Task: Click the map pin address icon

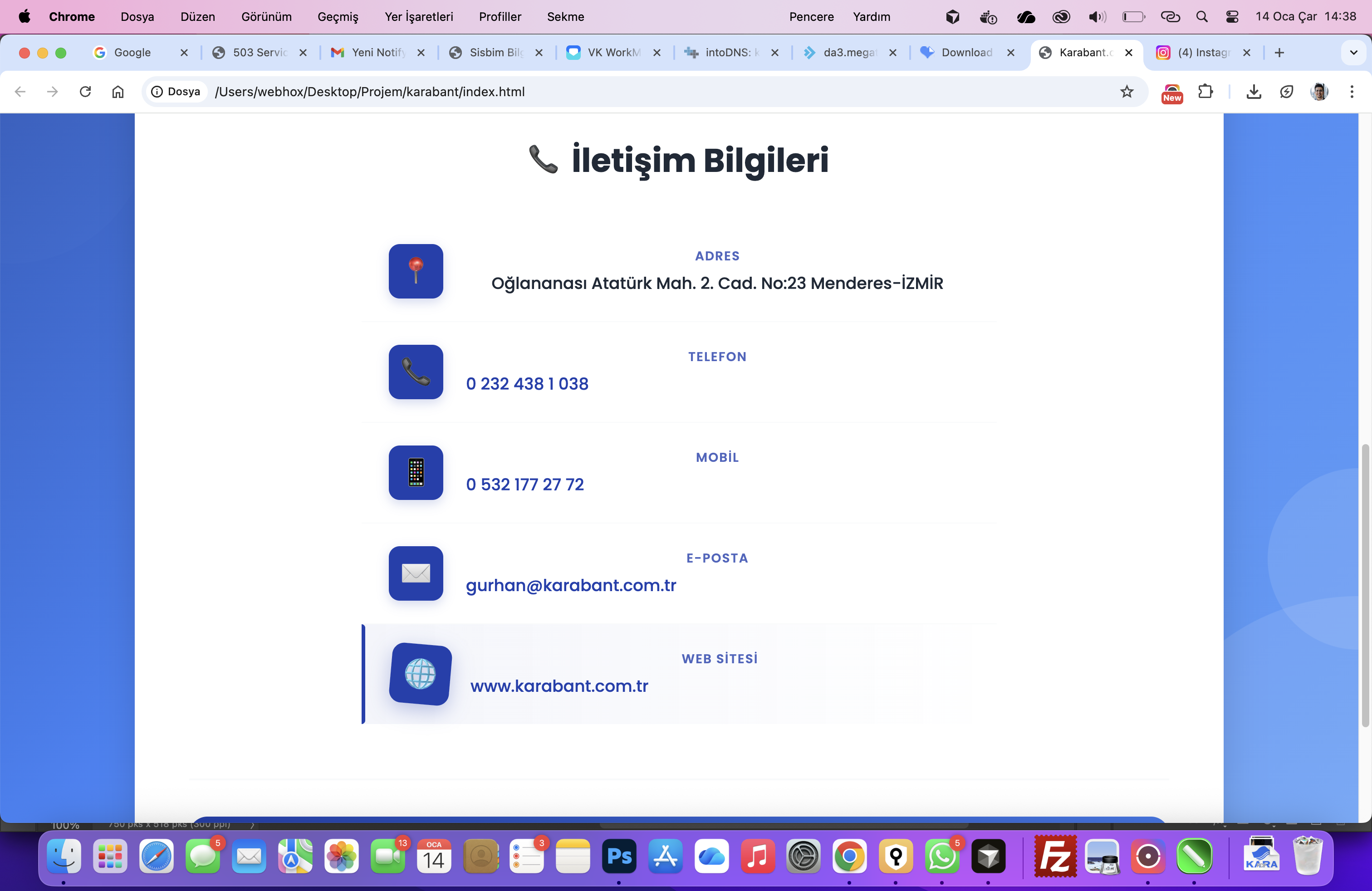Action: pos(416,271)
